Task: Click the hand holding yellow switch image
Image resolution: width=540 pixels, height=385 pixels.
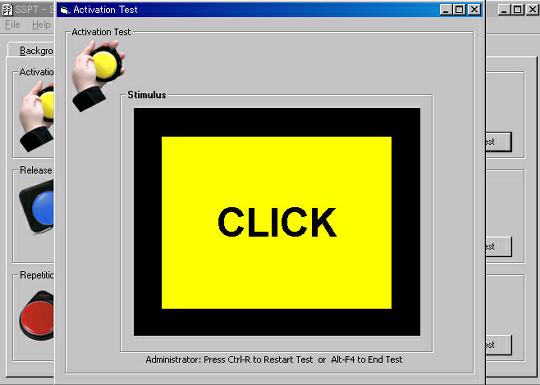Action: [x=98, y=75]
